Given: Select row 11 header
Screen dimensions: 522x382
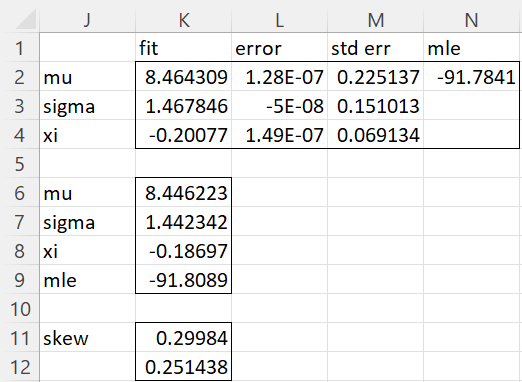Looking at the screenshot, I should 19,337.
